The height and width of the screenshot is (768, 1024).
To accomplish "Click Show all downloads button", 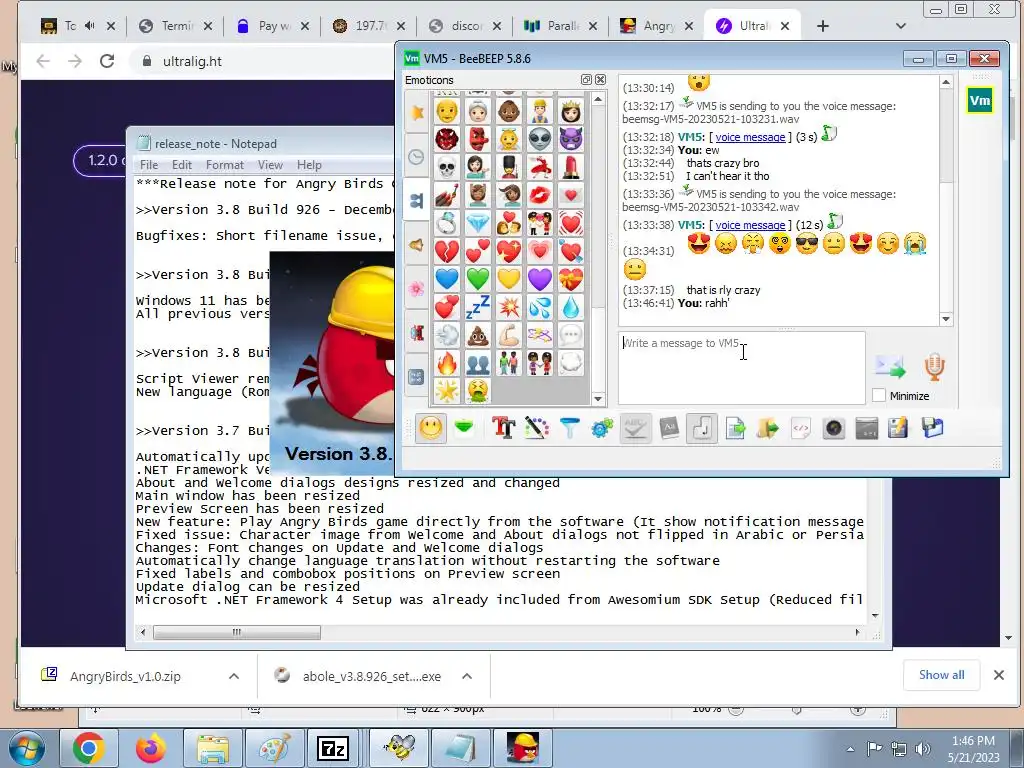I will coord(941,675).
